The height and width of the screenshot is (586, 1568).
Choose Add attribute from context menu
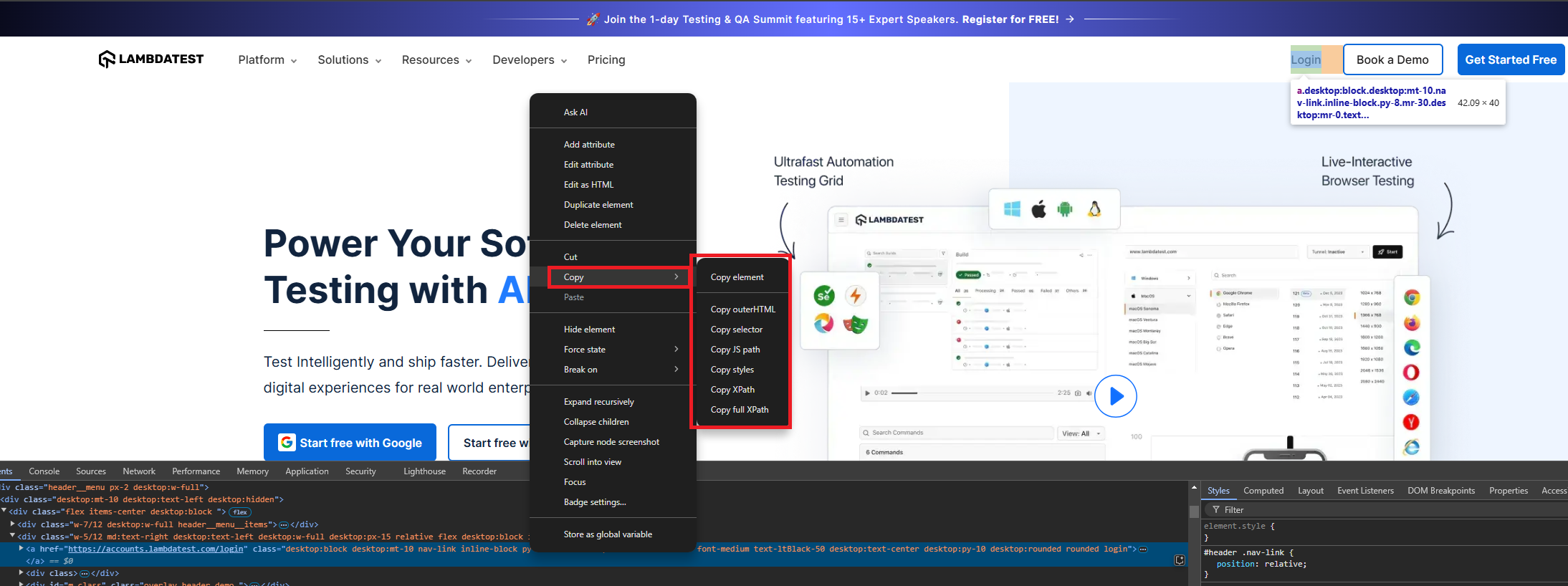[613, 145]
